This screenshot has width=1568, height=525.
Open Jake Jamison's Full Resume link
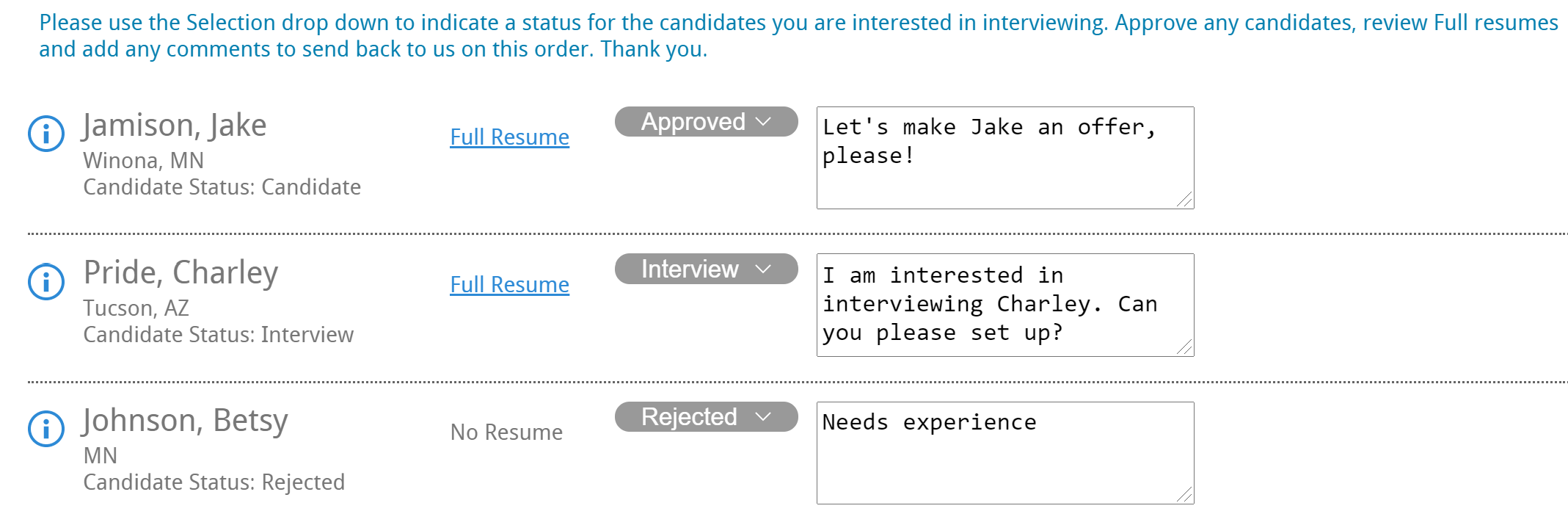pos(509,137)
